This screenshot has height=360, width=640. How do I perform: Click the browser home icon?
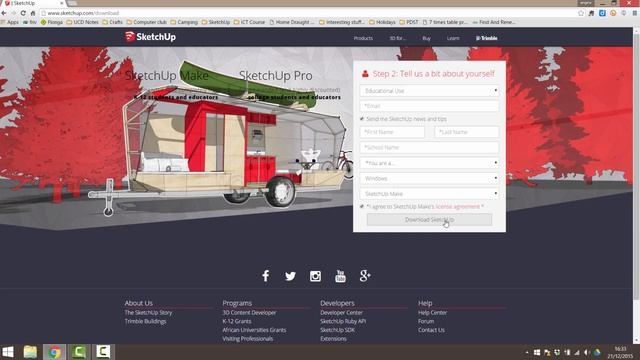33,13
